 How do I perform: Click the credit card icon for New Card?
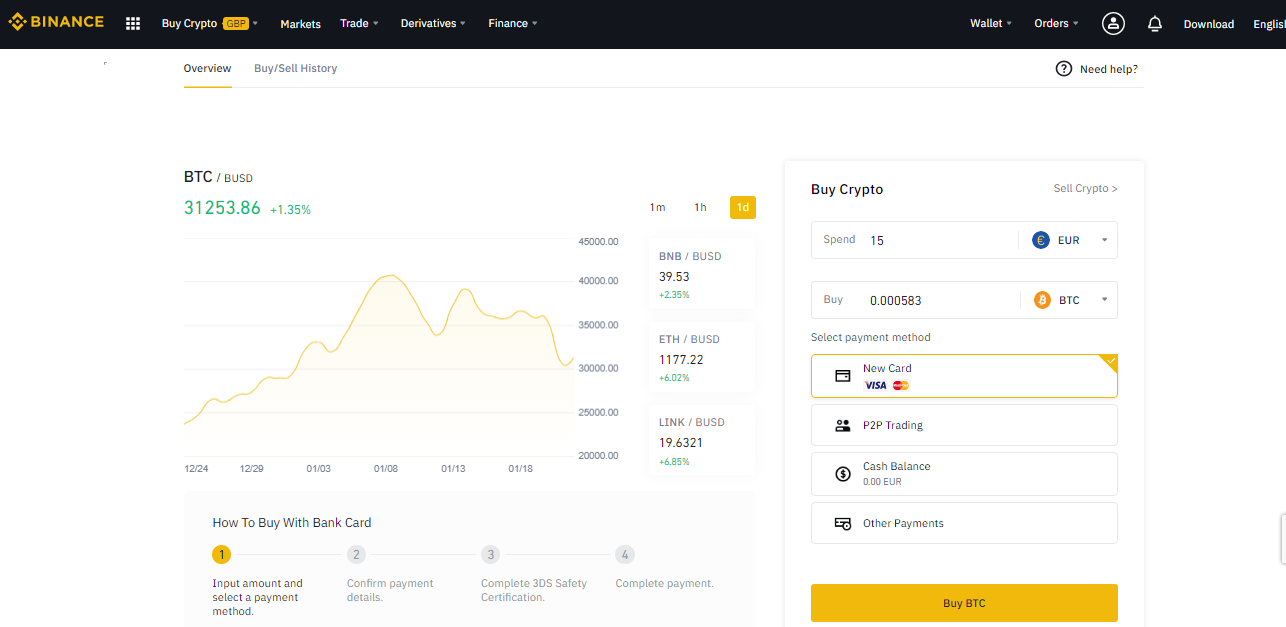point(842,376)
